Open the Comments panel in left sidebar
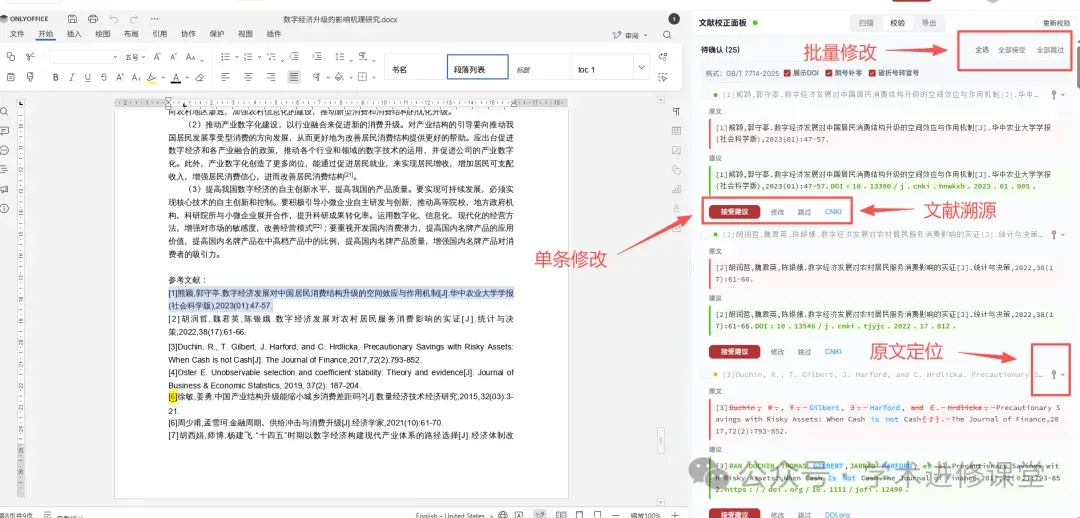This screenshot has height=518, width=1080. coord(5,130)
